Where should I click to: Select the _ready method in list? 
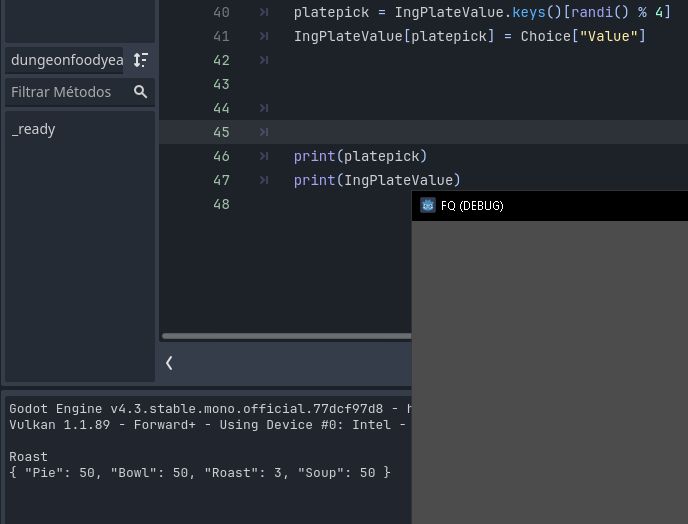pyautogui.click(x=33, y=129)
